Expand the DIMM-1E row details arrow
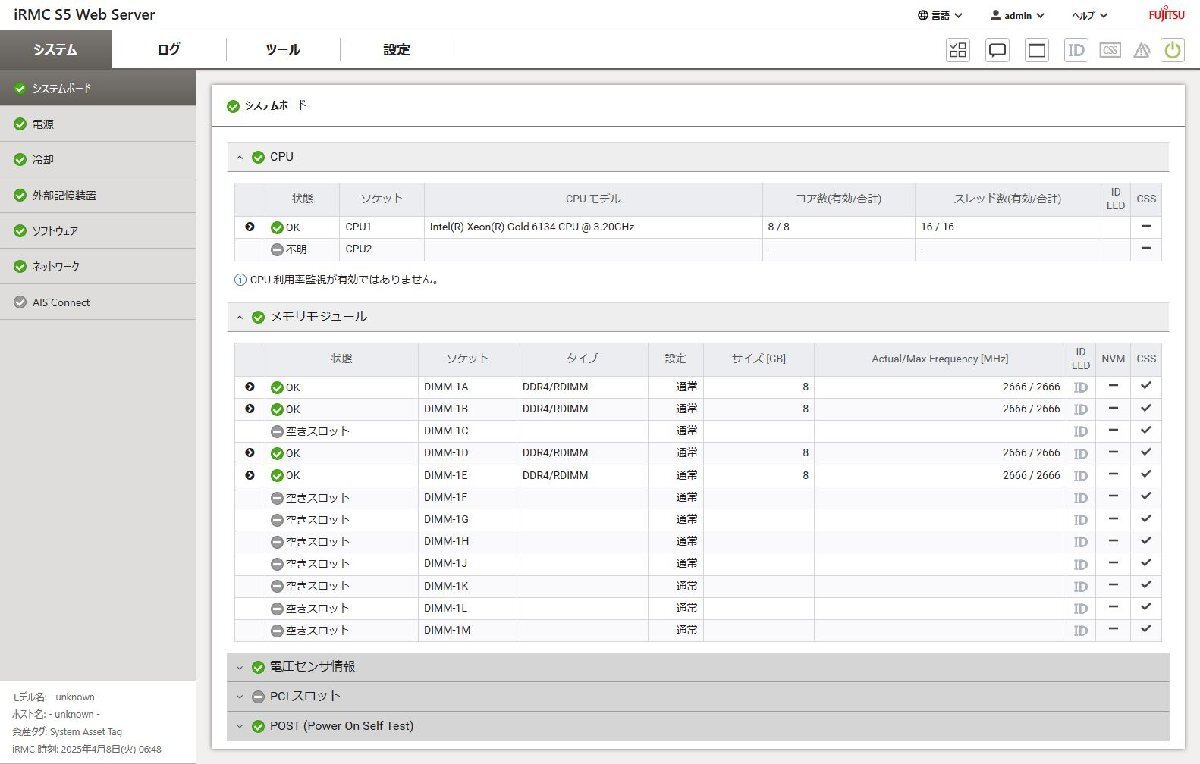 pos(250,475)
